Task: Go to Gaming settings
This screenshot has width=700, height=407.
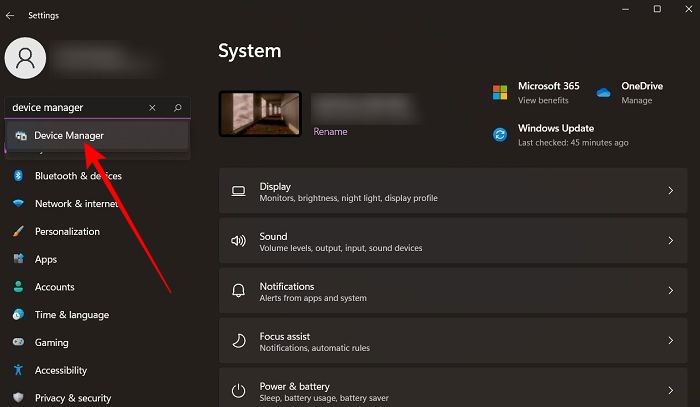Action: 52,342
